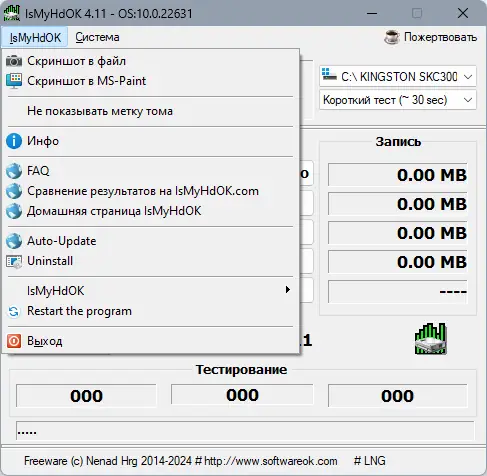
Task: Click the first 0.00 MB write field
Action: coord(398,175)
